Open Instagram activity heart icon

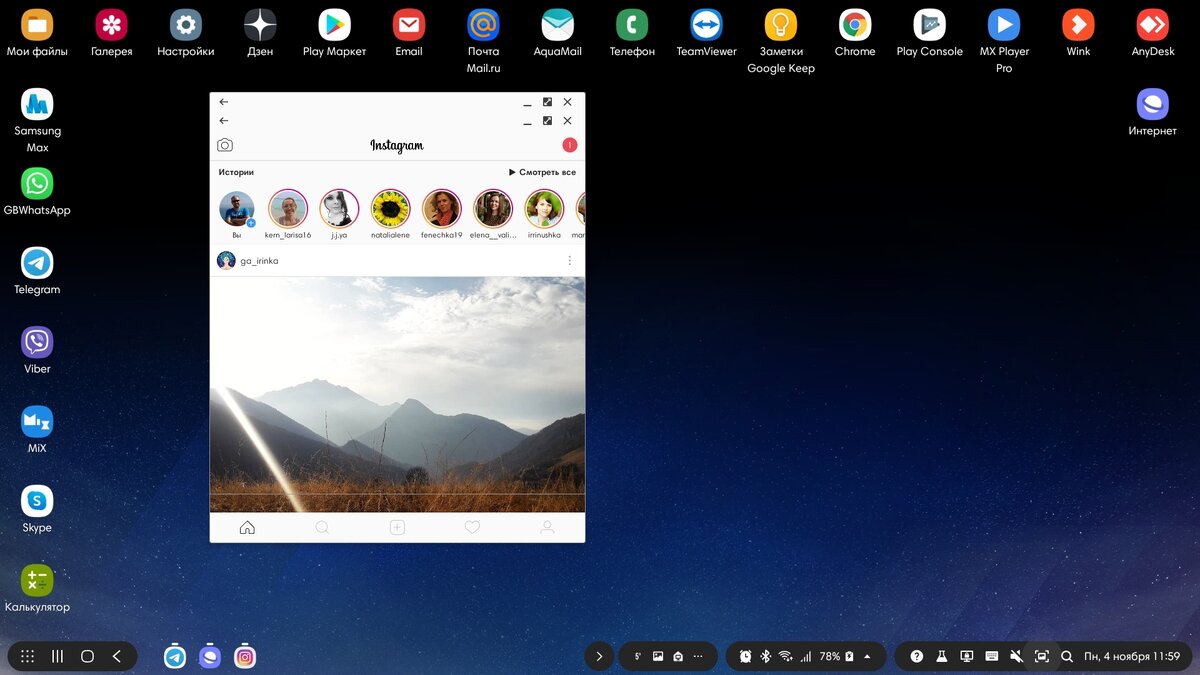pos(472,526)
